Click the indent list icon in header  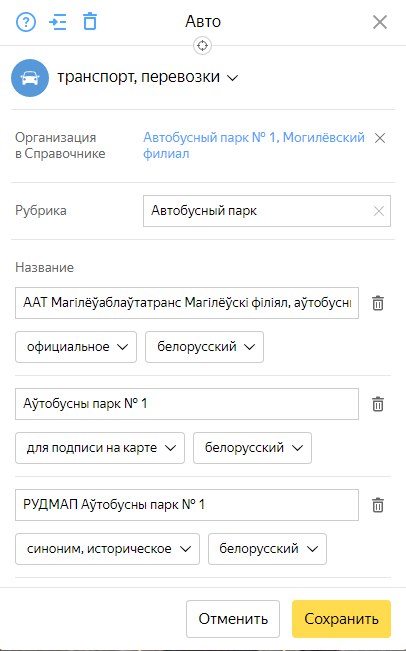coord(58,22)
